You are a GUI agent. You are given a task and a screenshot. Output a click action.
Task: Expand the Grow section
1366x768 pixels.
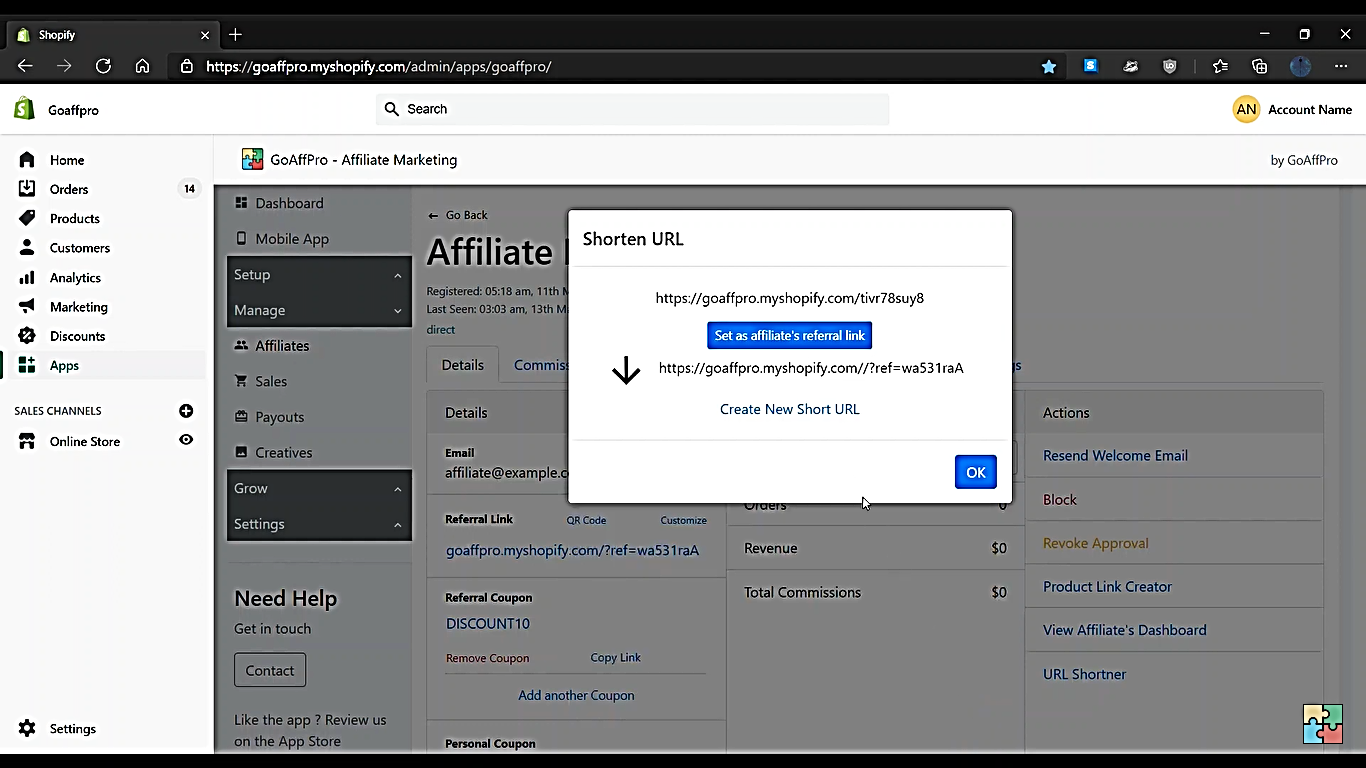tap(319, 488)
